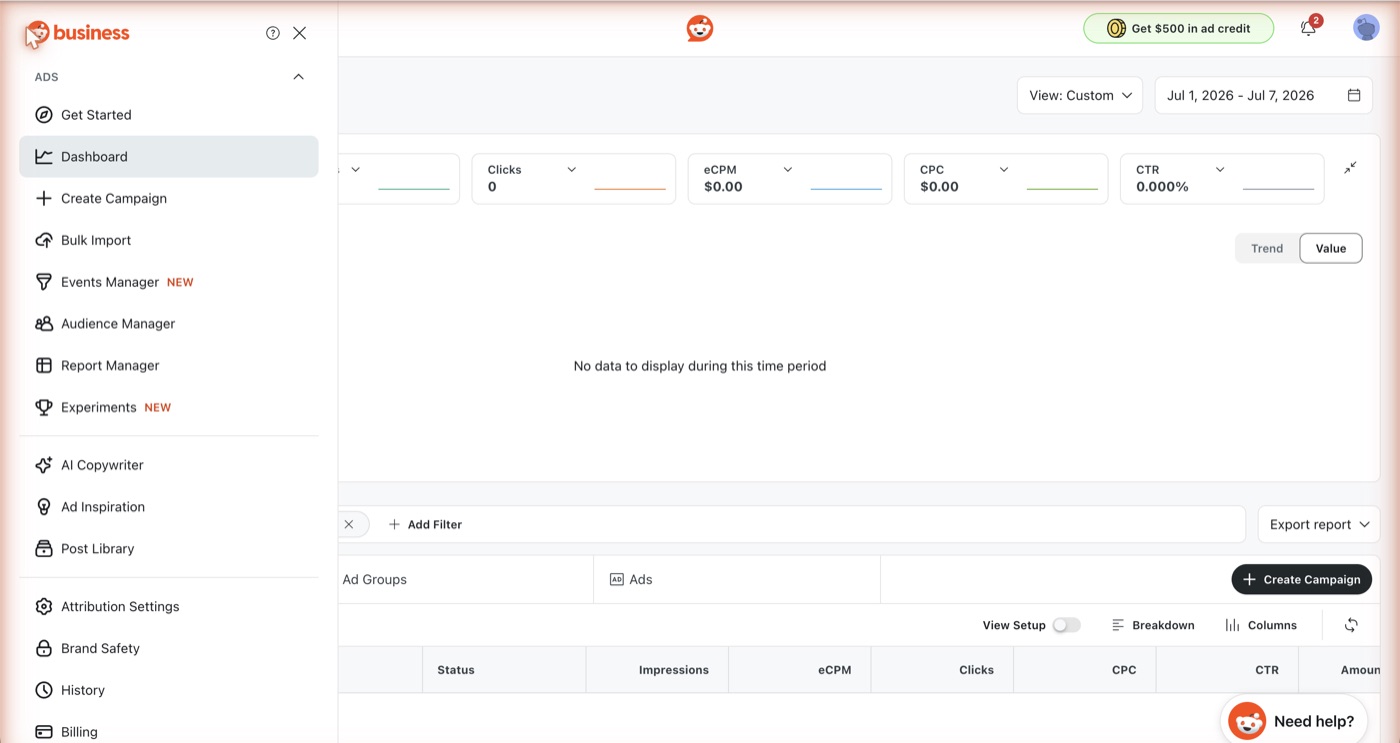Toggle the View Setup switch
This screenshot has width=1400, height=743.
coord(1067,625)
